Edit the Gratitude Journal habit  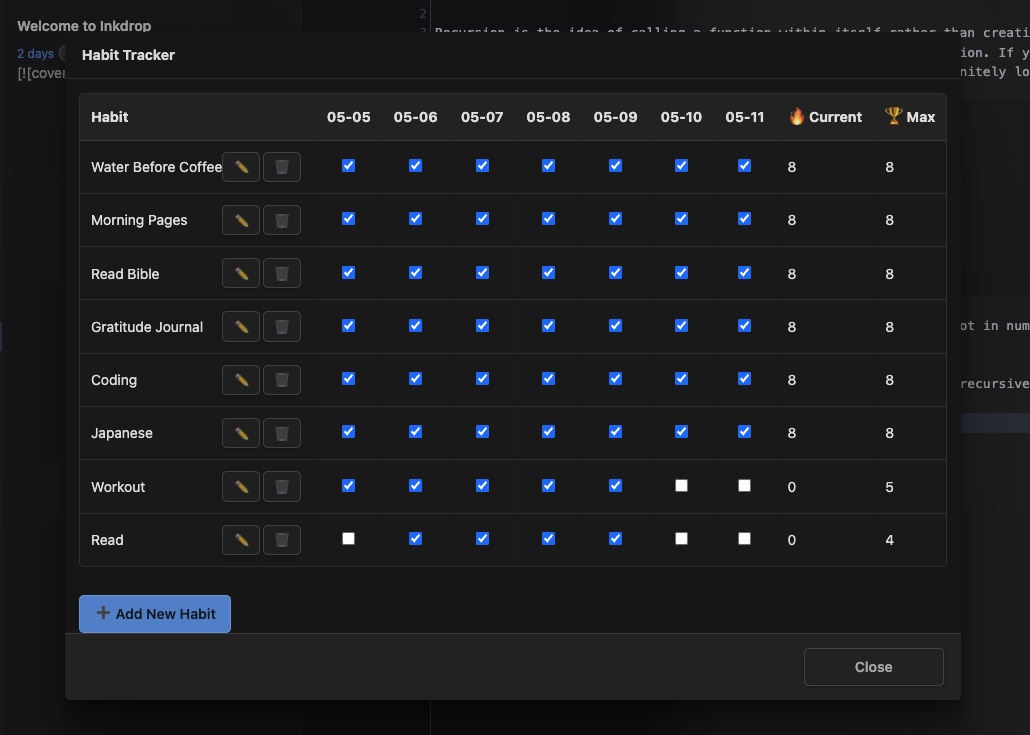tap(241, 326)
